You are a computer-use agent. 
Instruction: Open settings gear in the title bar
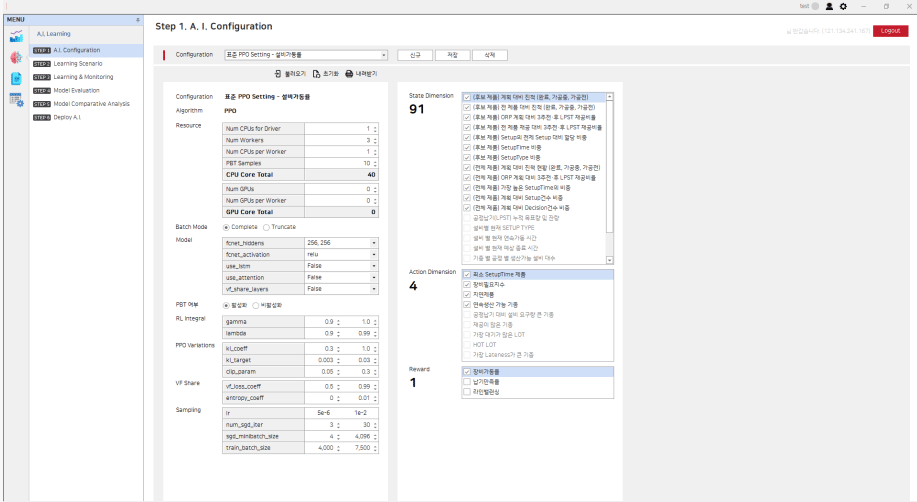pyautogui.click(x=843, y=6)
